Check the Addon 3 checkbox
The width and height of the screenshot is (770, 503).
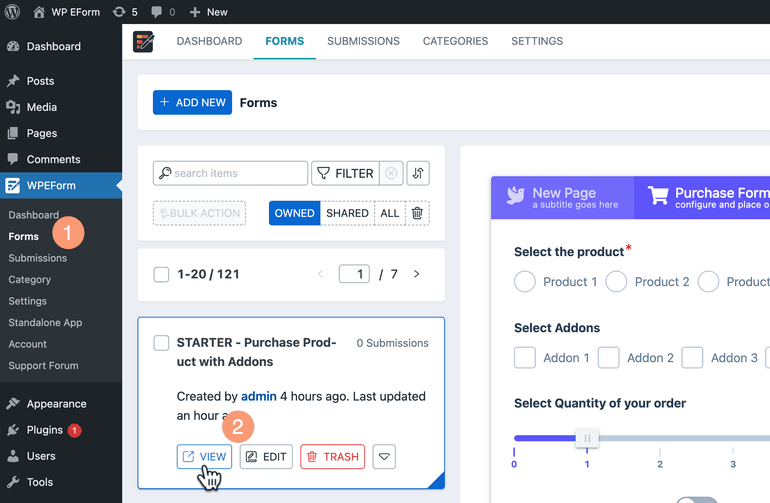pos(692,358)
